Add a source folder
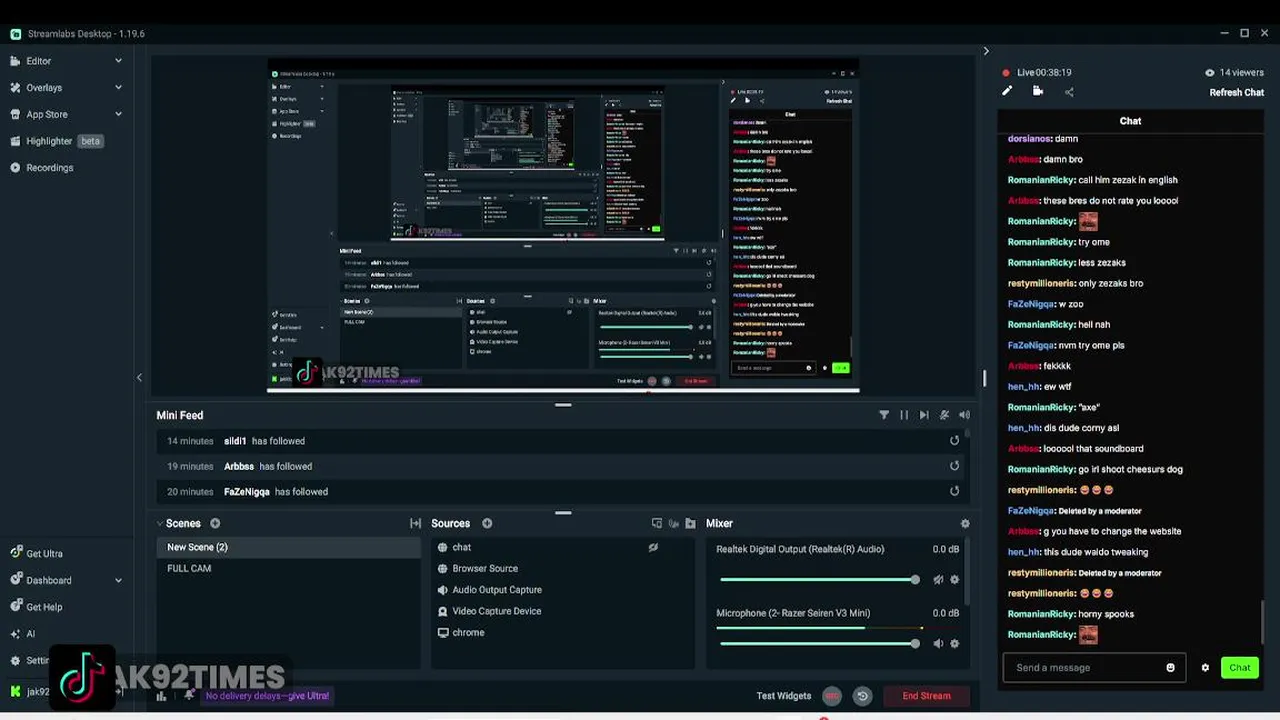The image size is (1280, 720). [690, 523]
